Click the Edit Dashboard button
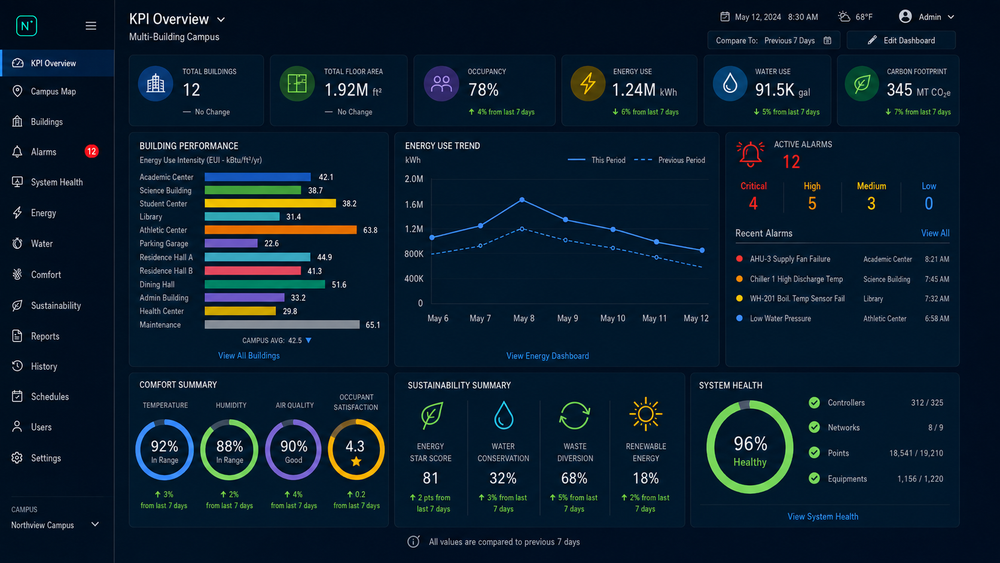The height and width of the screenshot is (563, 1000). click(x=901, y=40)
